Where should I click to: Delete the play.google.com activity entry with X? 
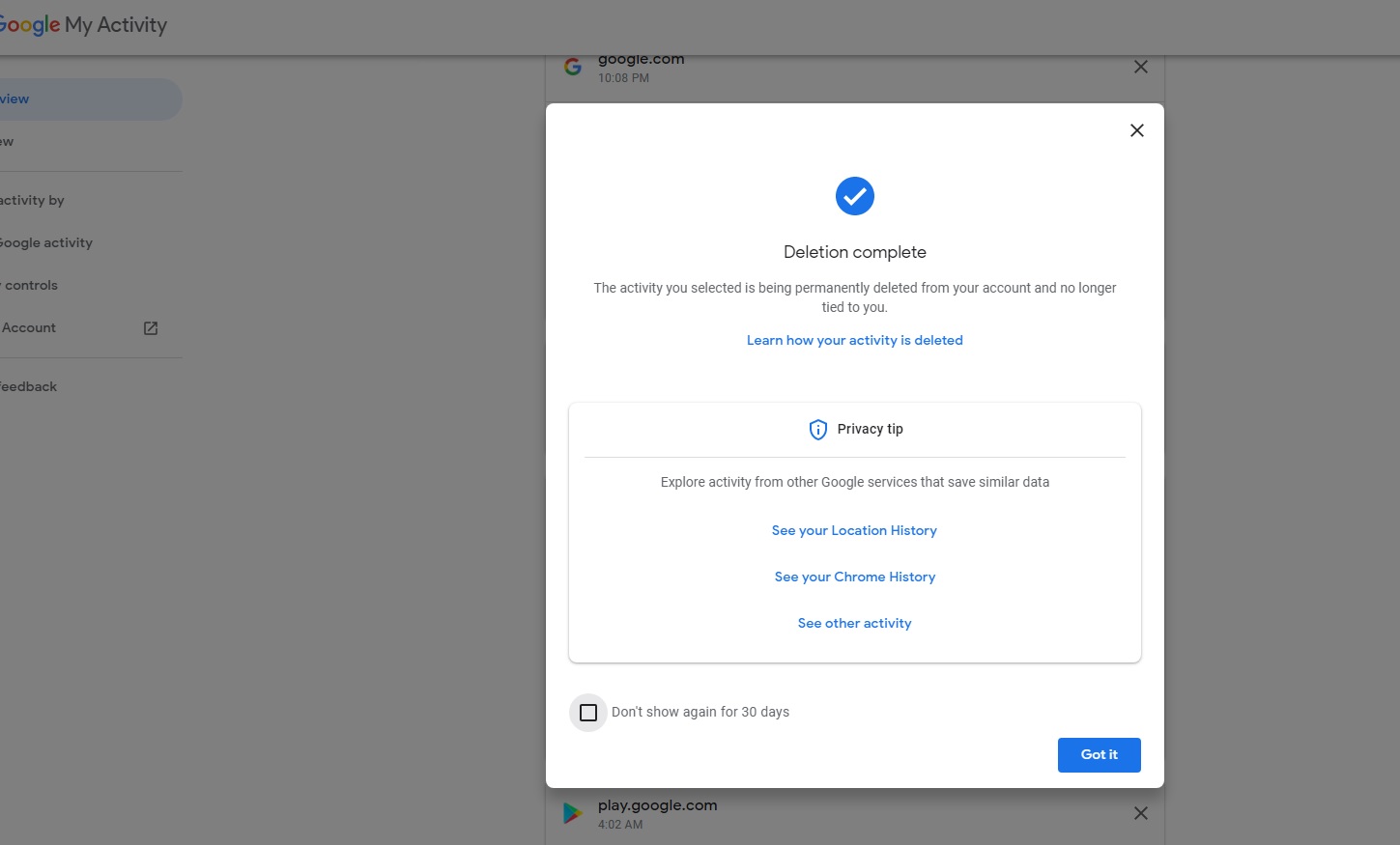(x=1141, y=813)
